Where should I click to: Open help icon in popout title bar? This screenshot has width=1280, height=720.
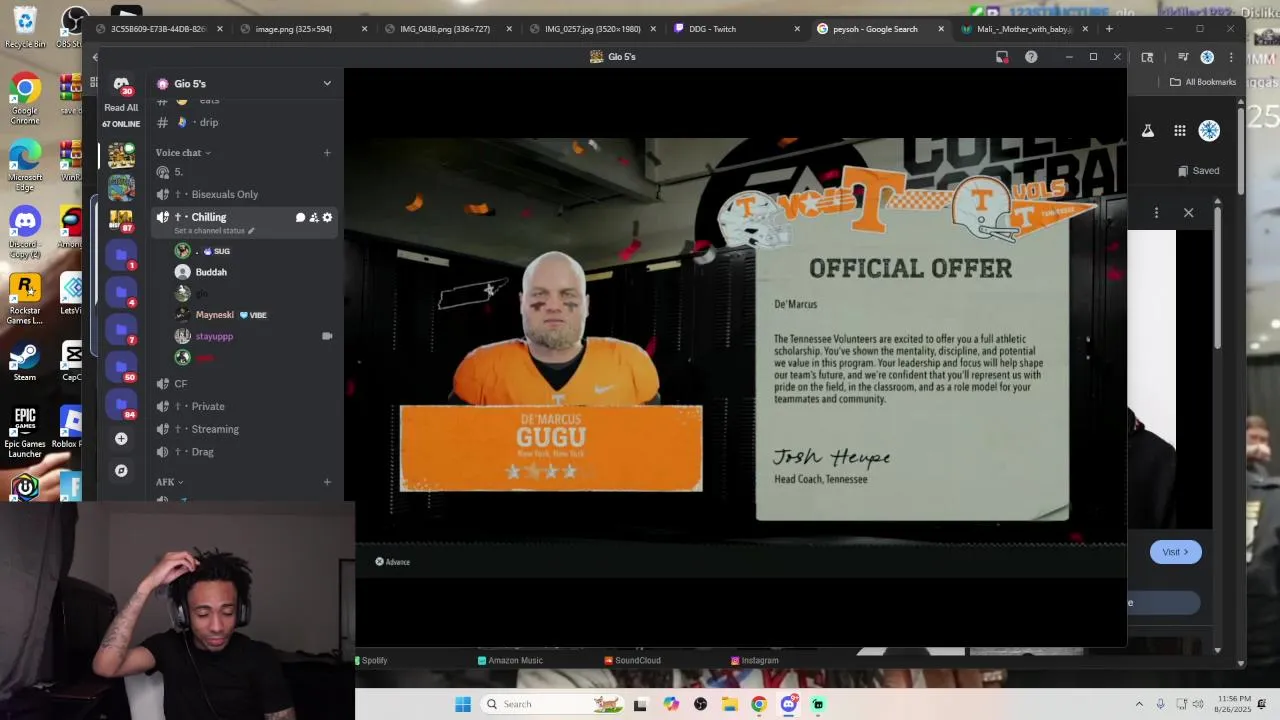1031,57
